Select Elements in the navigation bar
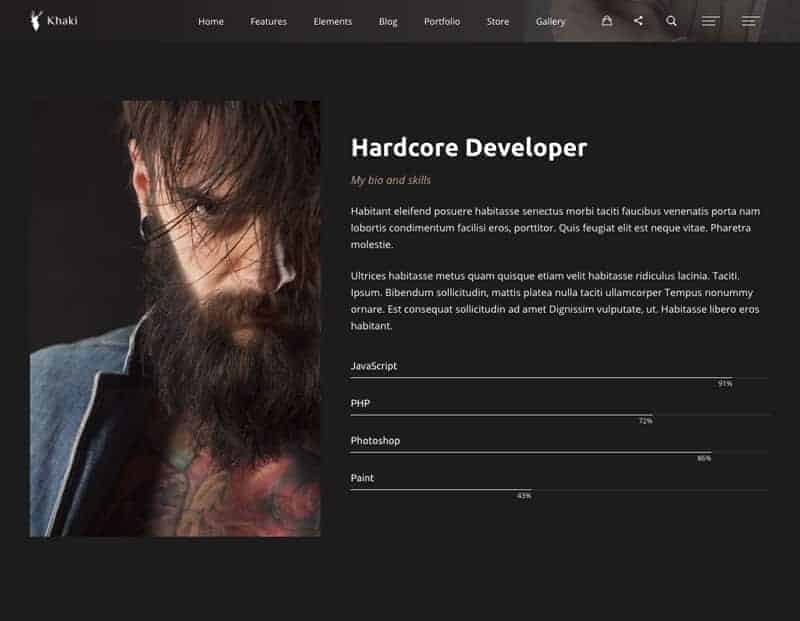 332,21
